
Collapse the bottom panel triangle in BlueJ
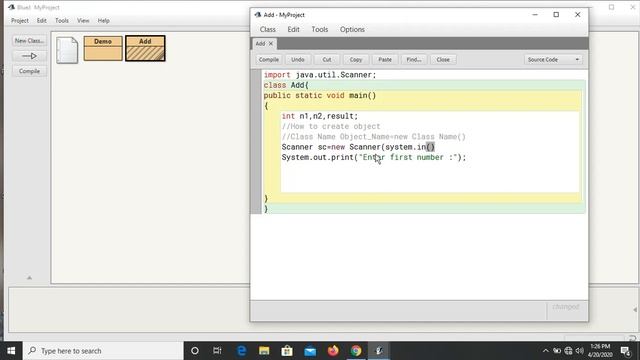(29, 278)
